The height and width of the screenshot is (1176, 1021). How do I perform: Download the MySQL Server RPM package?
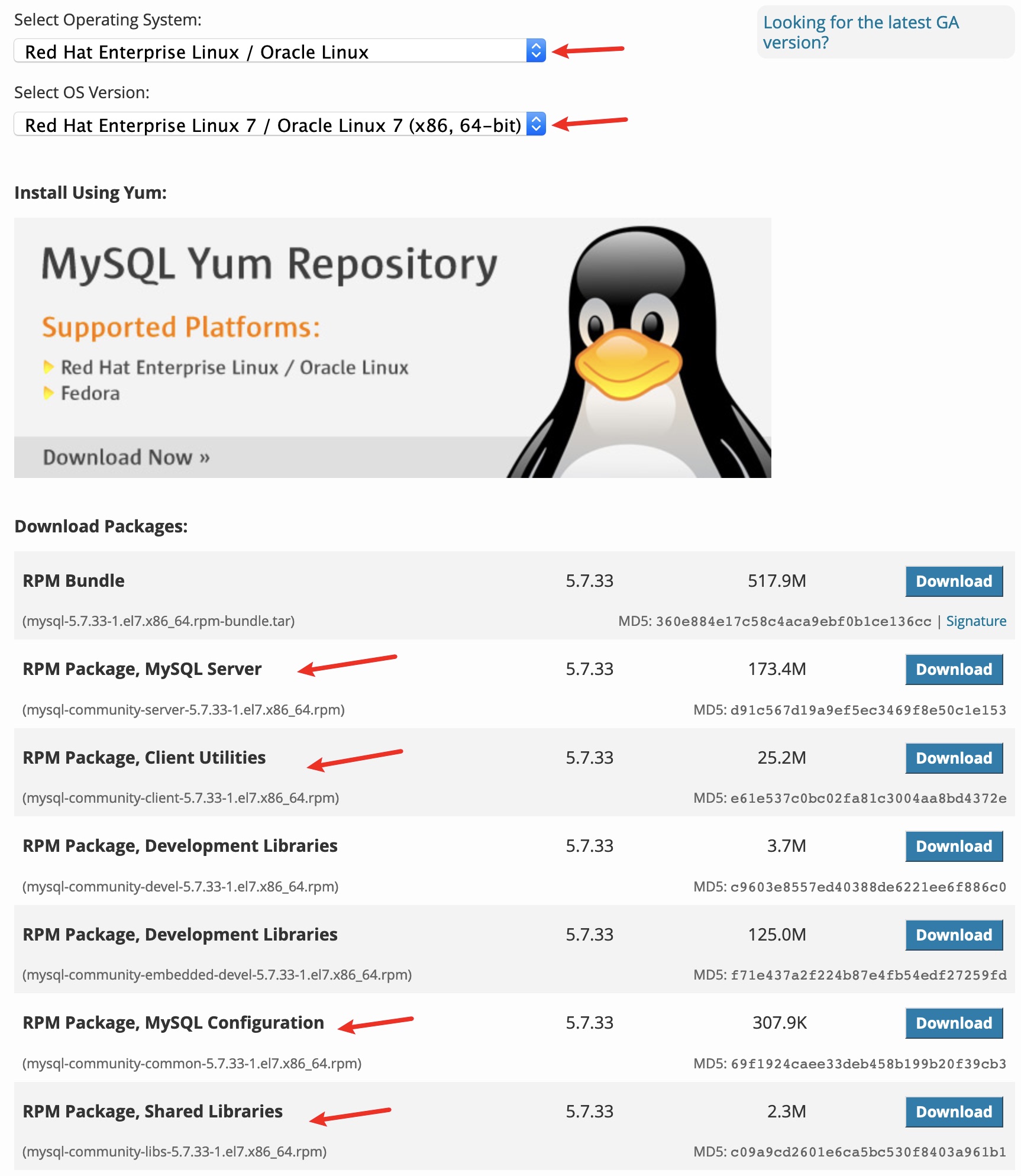[954, 669]
